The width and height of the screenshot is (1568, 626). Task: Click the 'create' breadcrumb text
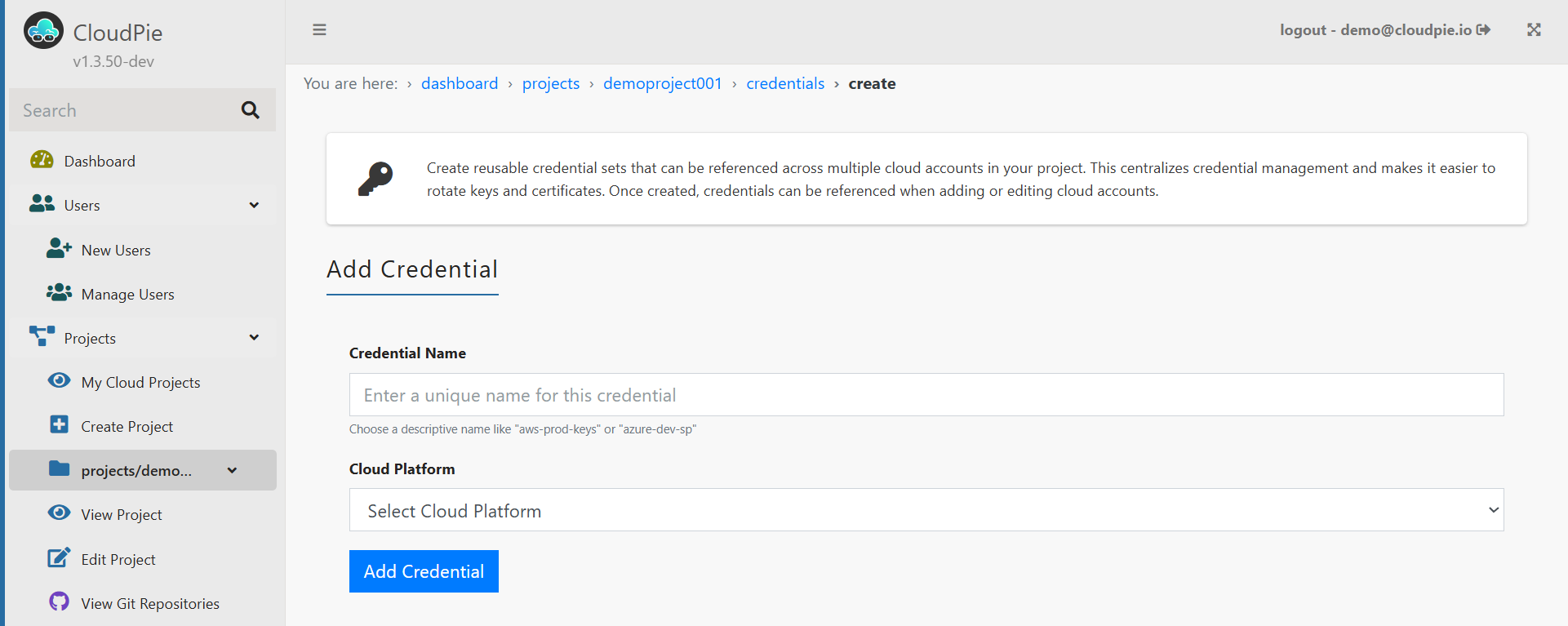(872, 83)
